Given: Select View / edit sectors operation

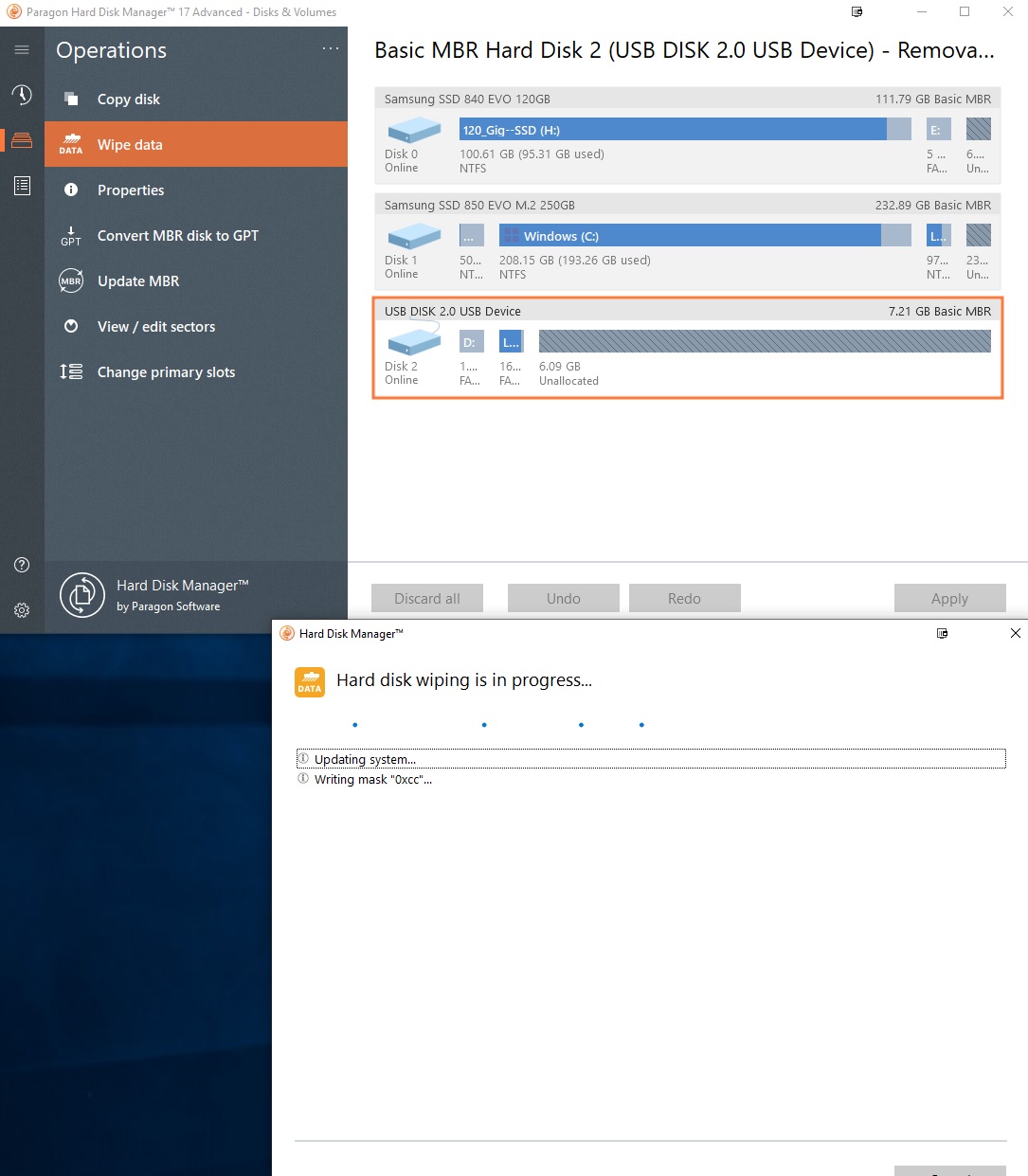Looking at the screenshot, I should (x=196, y=326).
